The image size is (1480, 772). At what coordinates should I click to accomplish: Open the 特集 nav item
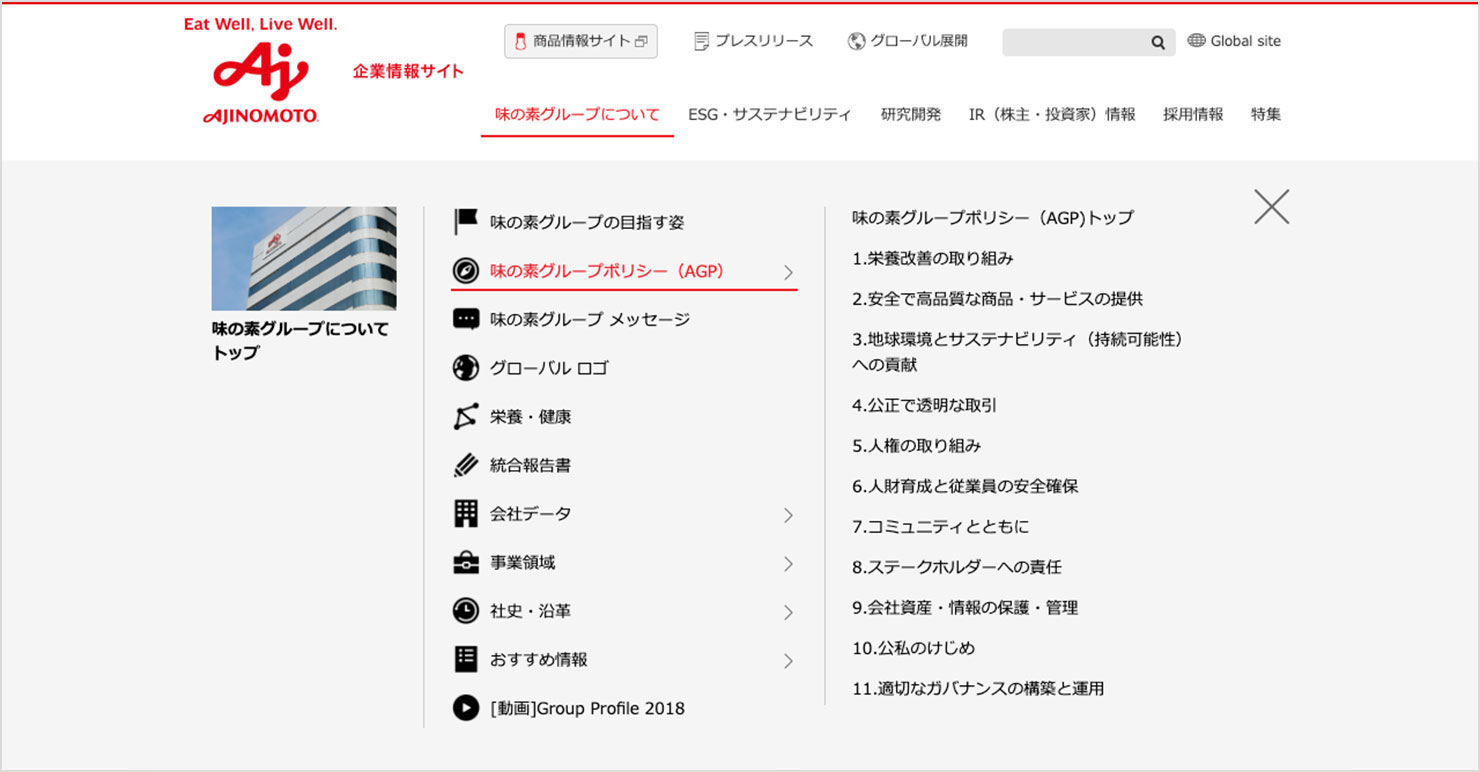pyautogui.click(x=1266, y=114)
